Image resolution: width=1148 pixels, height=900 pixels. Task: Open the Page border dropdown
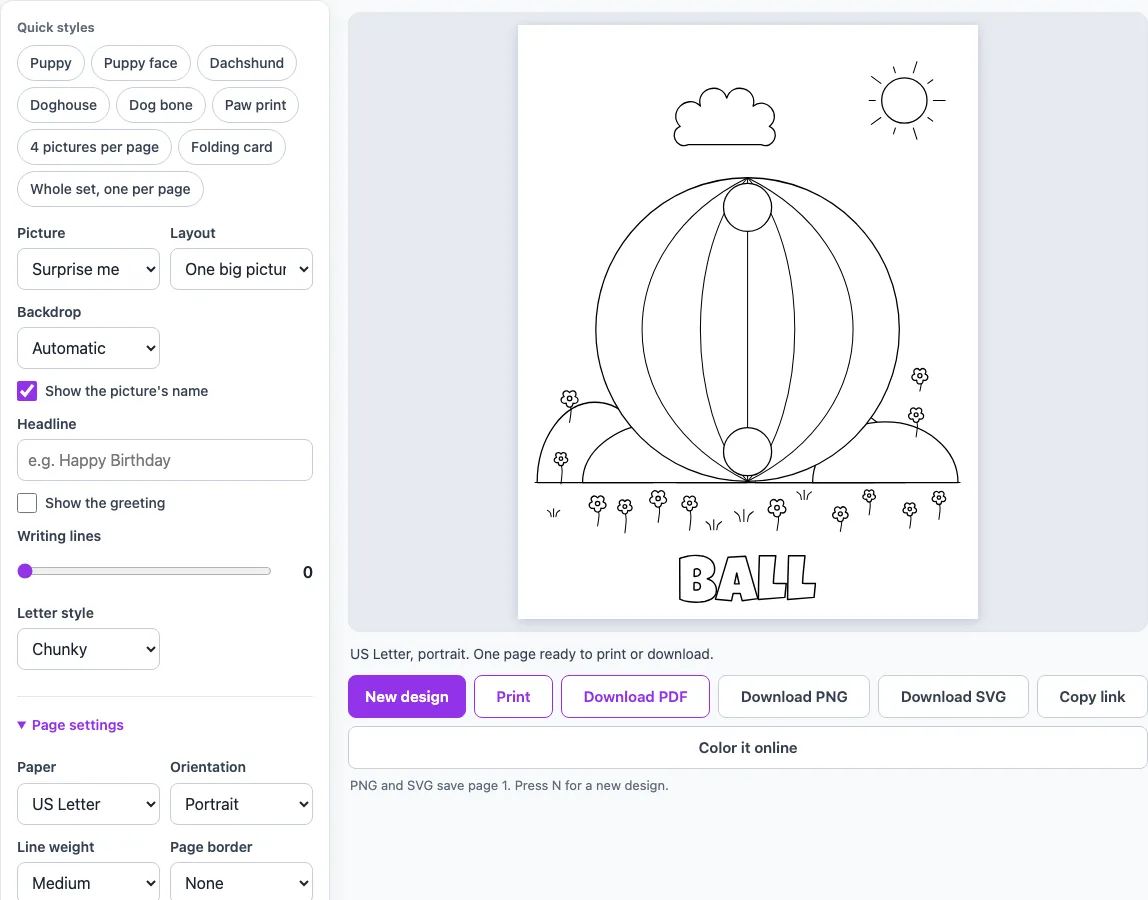tap(242, 882)
